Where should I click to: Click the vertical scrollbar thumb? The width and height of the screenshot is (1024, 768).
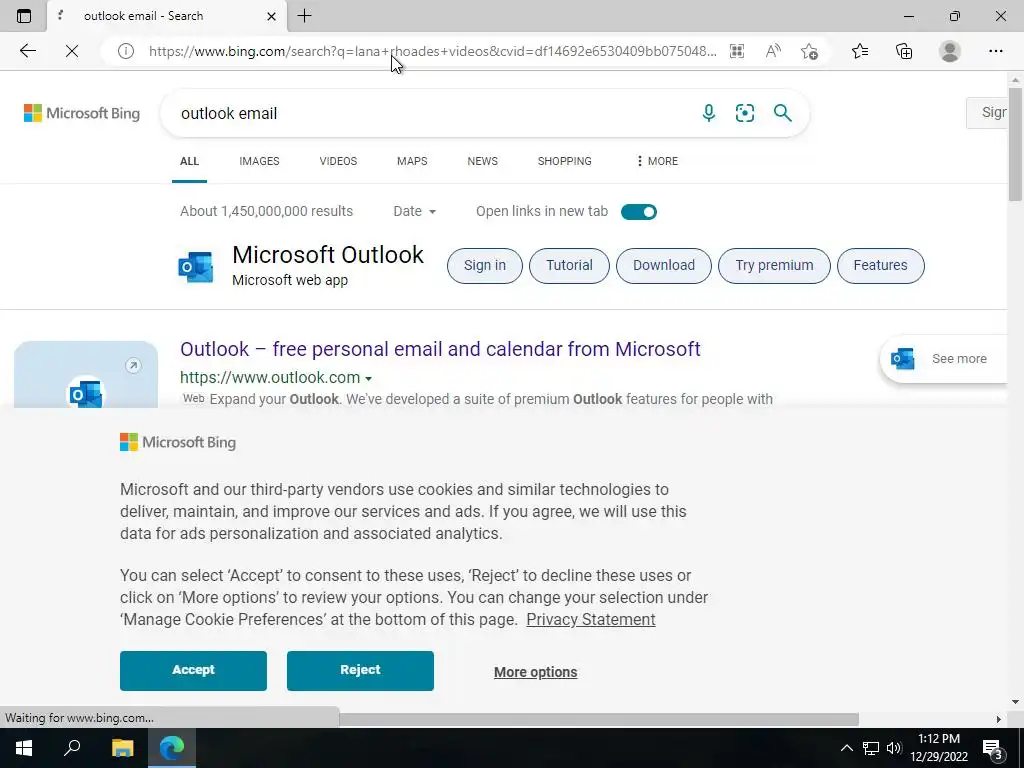point(1016,144)
